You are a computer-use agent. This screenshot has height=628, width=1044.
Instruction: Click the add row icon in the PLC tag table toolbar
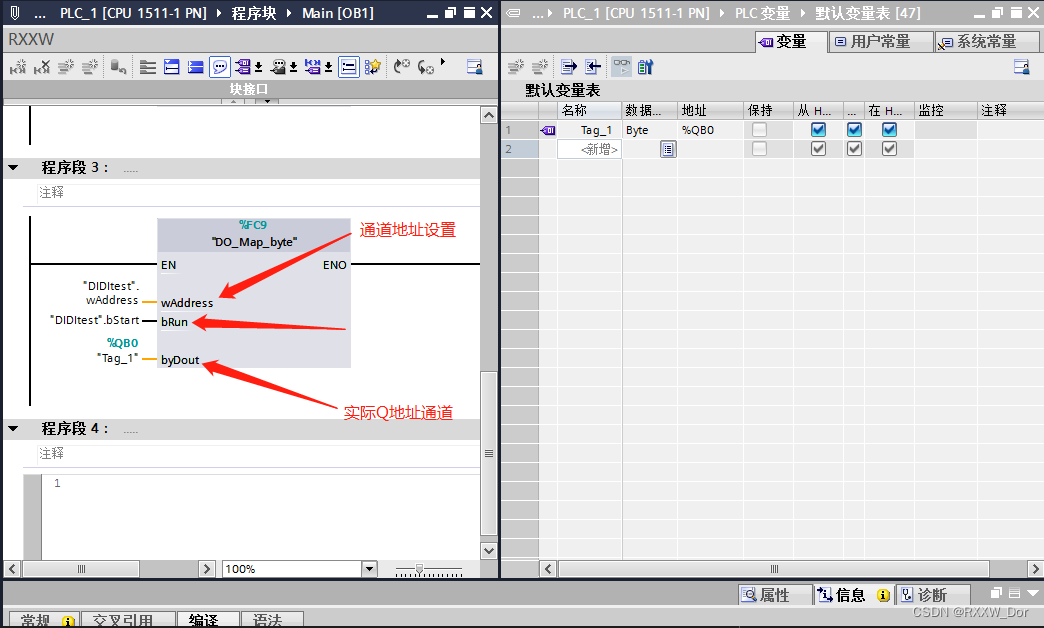pyautogui.click(x=540, y=67)
